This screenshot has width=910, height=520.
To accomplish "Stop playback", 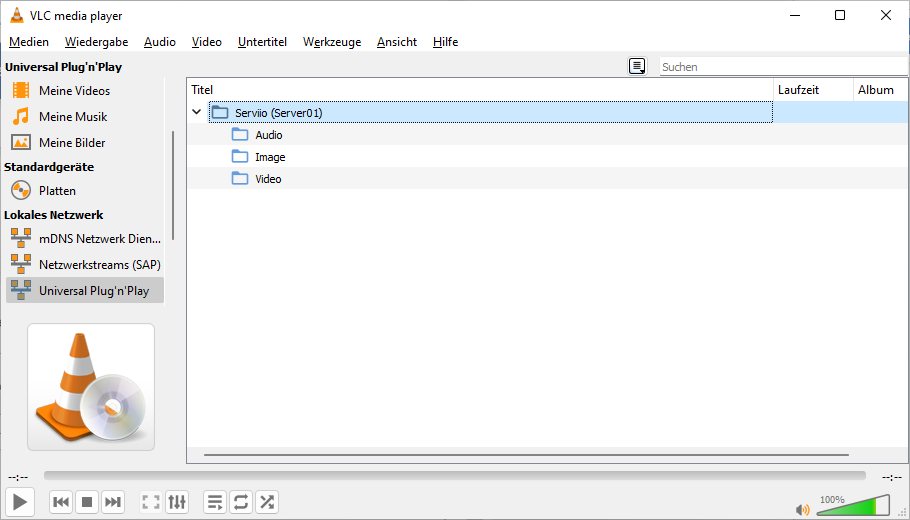I will click(87, 502).
